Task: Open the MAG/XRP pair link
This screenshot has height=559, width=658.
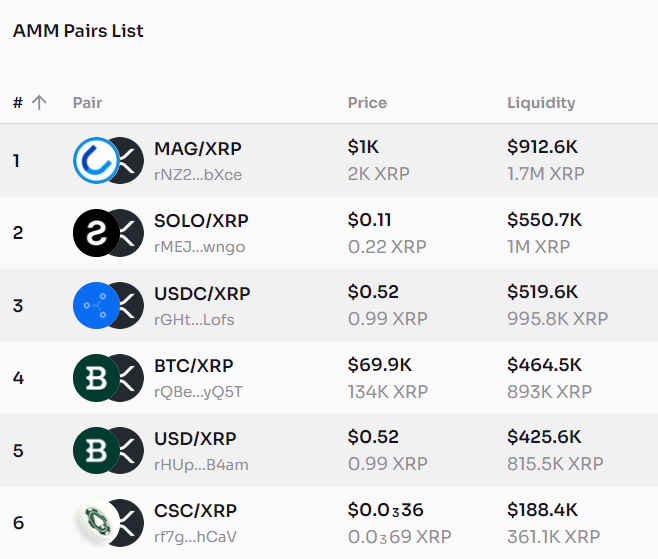Action: 197,148
